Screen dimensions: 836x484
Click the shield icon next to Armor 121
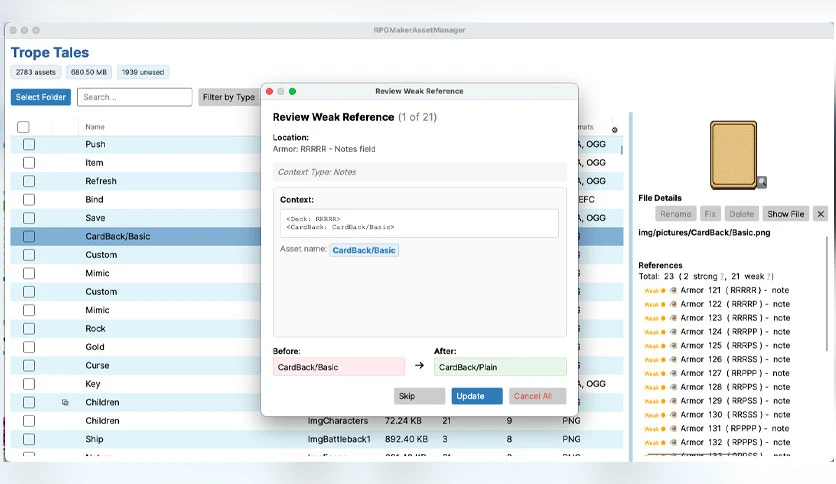tap(673, 291)
